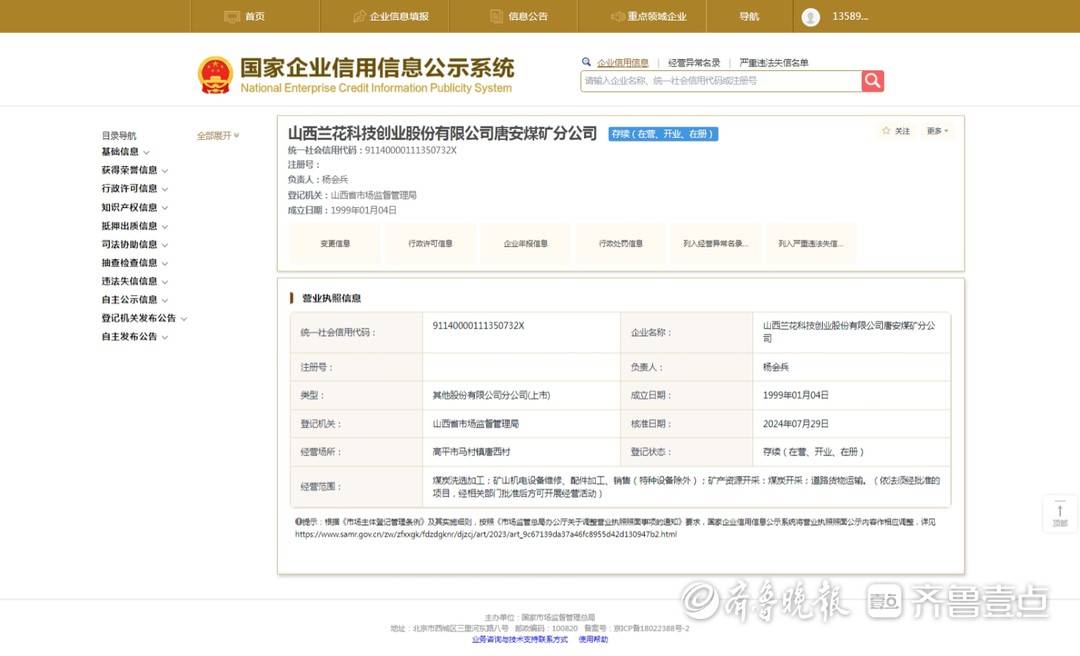Image resolution: width=1080 pixels, height=656 pixels.
Task: Click the 列入严重违法失信 card
Action: [x=811, y=243]
